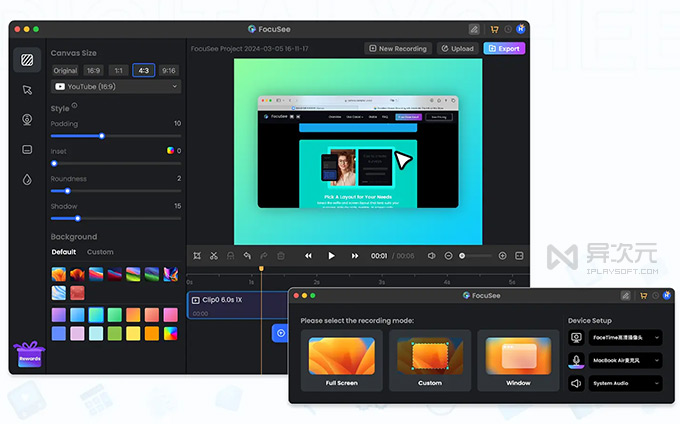Screen dimensions: 680x424
Task: Click the shopping cart in recording window
Action: coord(644,296)
